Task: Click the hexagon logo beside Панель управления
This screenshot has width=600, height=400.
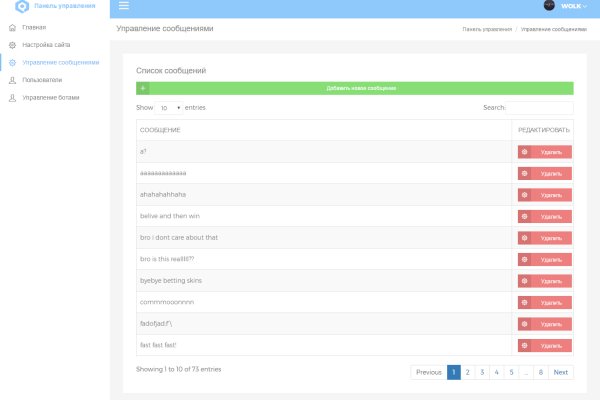Action: [22, 7]
